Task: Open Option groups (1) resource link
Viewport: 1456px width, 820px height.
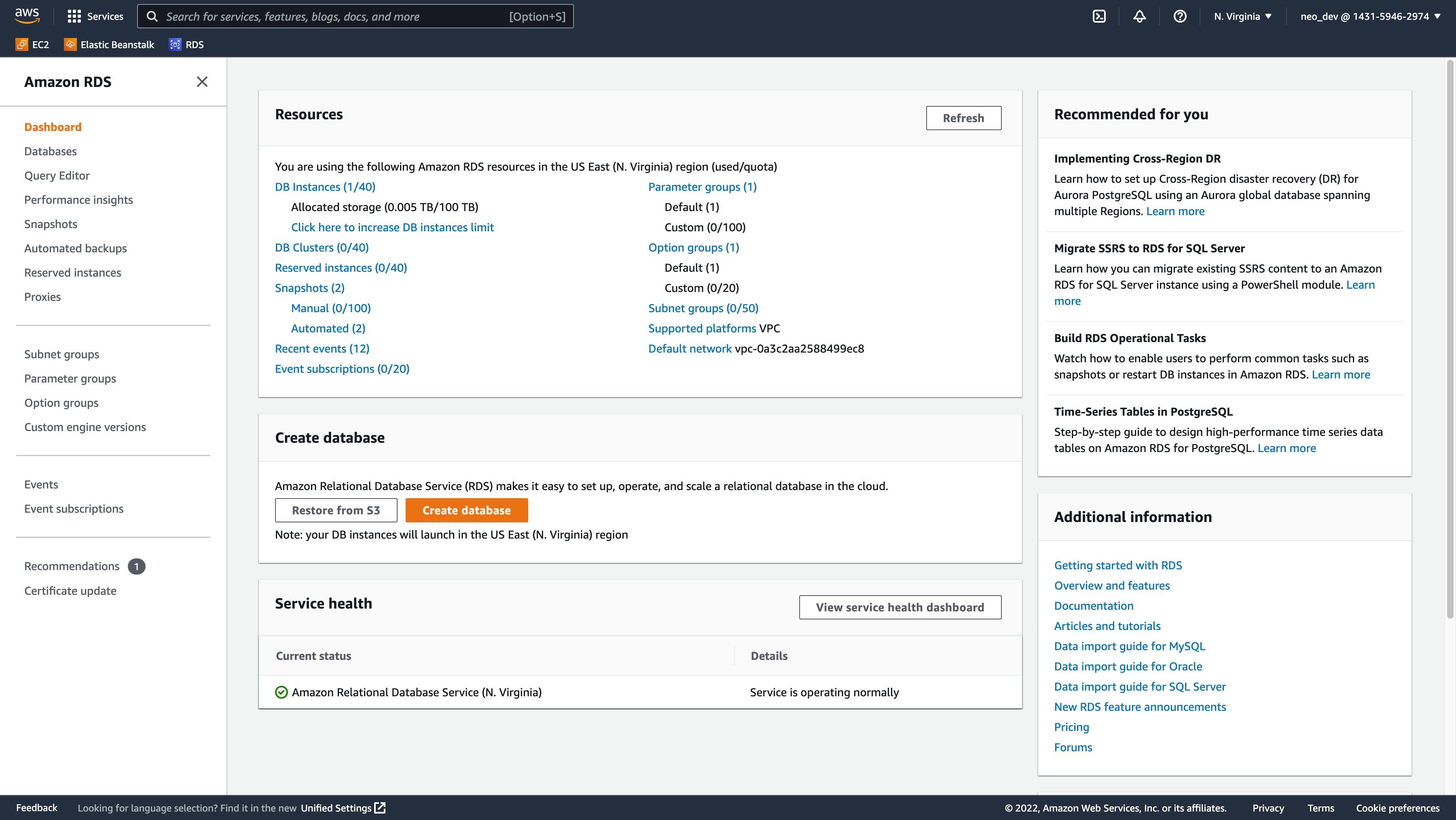Action: coord(694,247)
